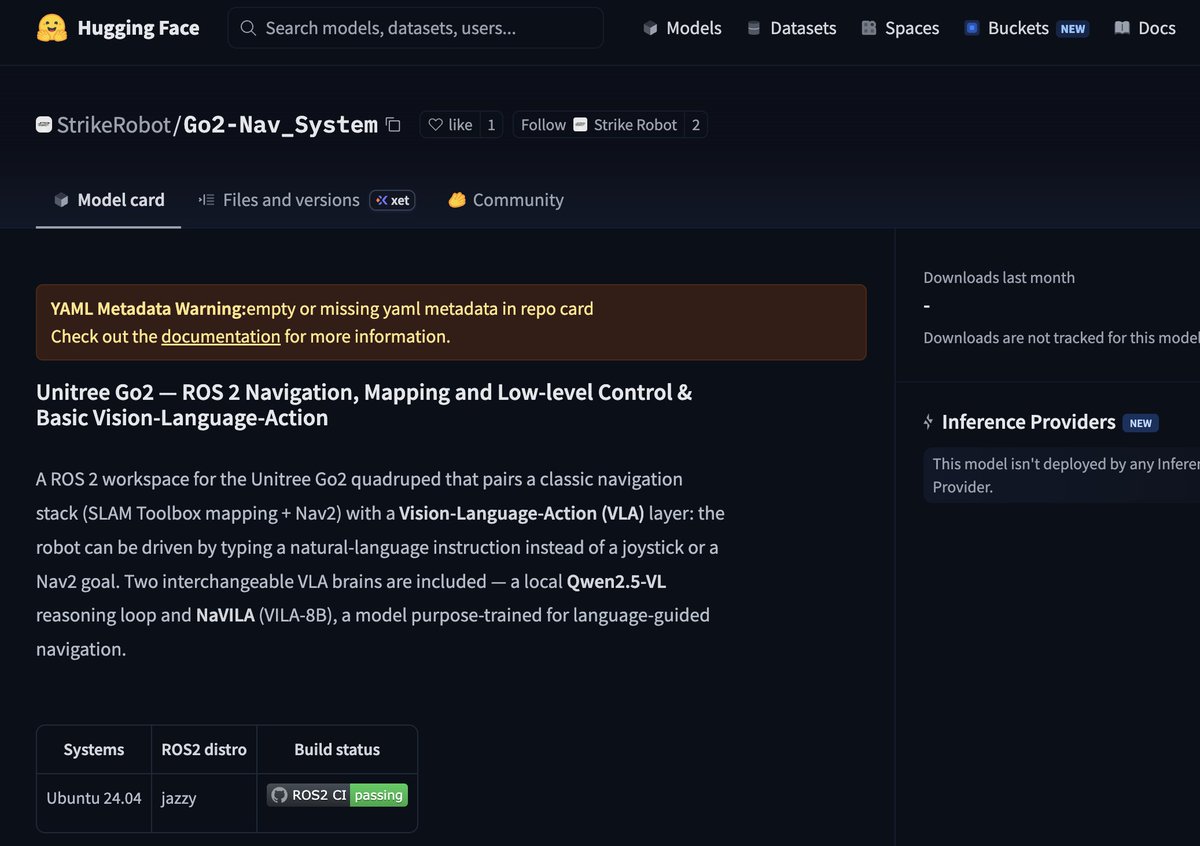Click the Unitree Go2 README heading
The image size is (1200, 846).
tap(364, 405)
